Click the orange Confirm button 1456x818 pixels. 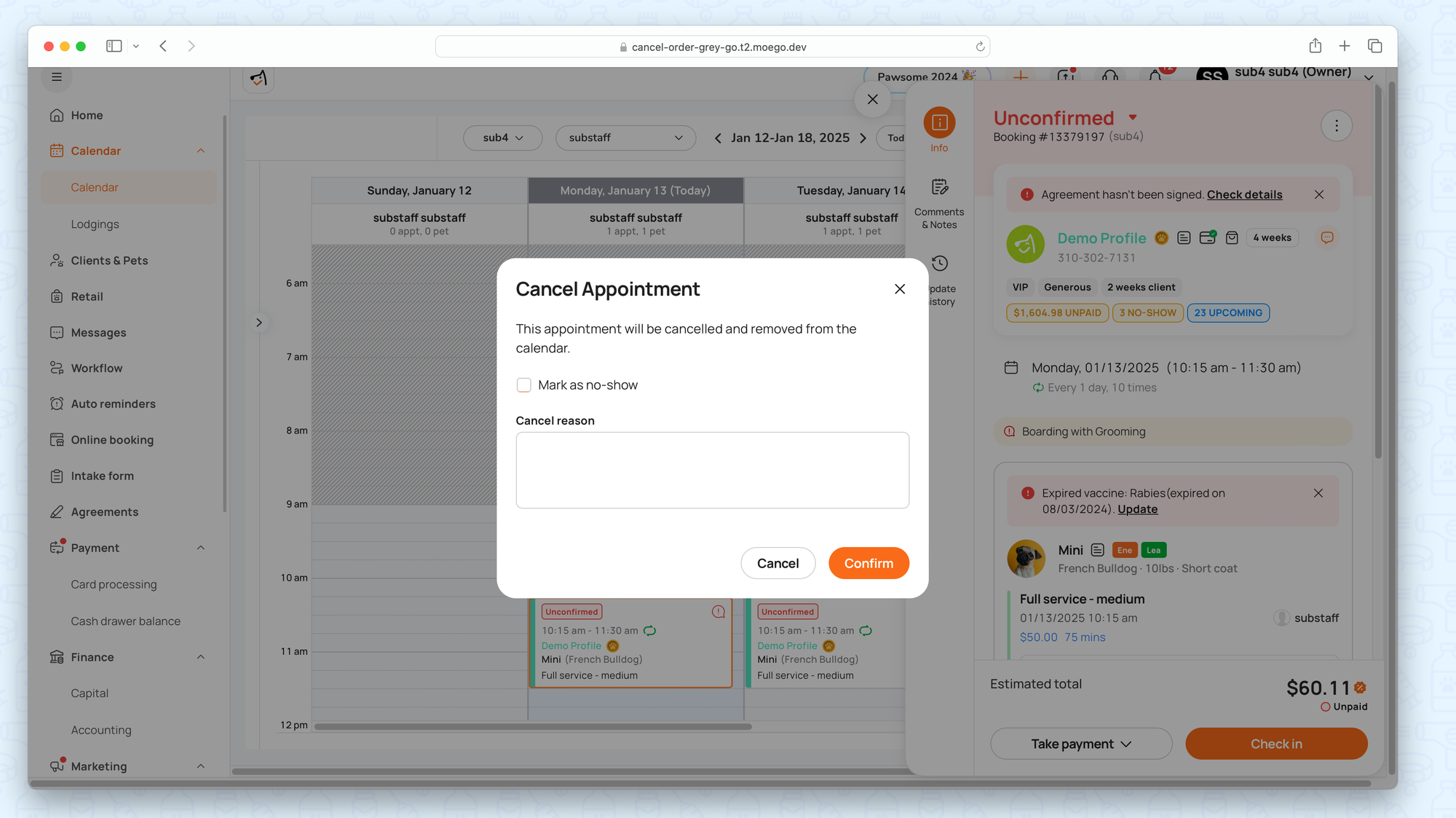click(869, 563)
